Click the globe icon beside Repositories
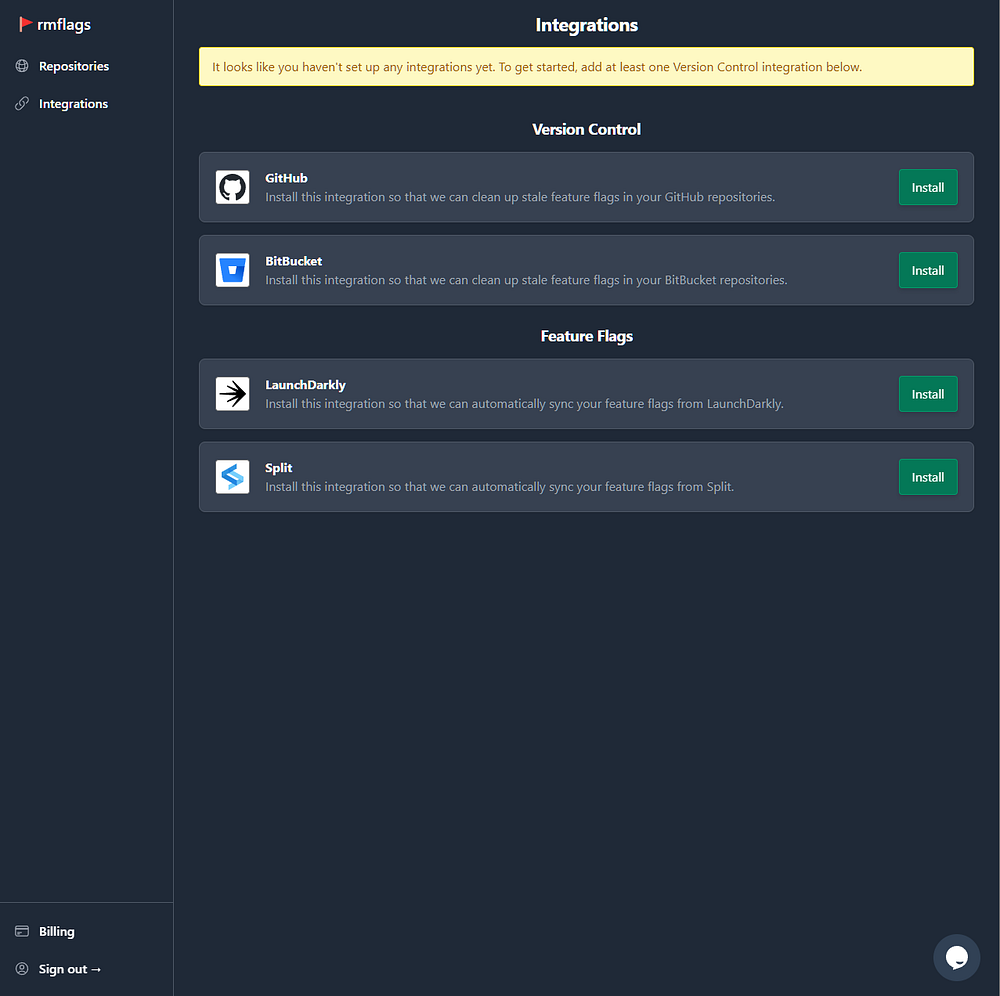This screenshot has height=996, width=1000. pyautogui.click(x=22, y=66)
